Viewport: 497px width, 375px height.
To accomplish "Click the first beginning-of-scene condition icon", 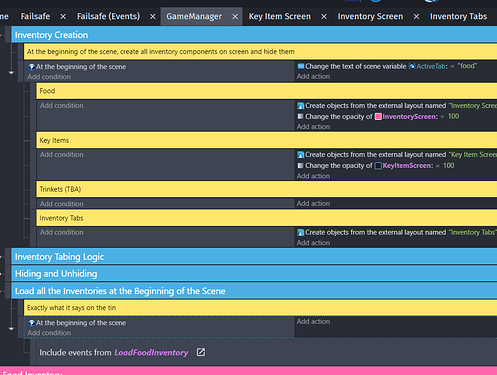I will tap(32, 67).
